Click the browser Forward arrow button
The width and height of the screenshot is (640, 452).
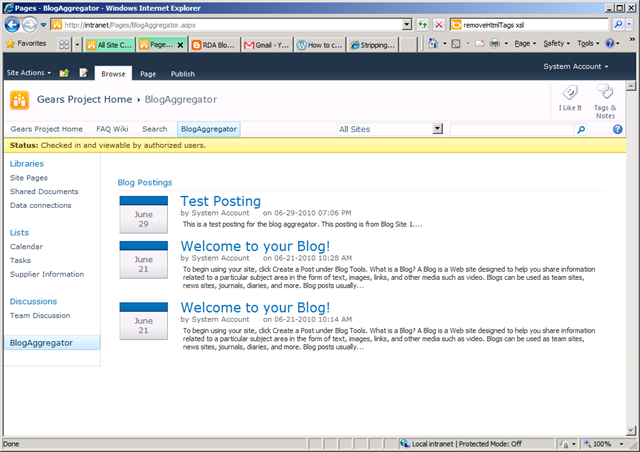[x=29, y=25]
